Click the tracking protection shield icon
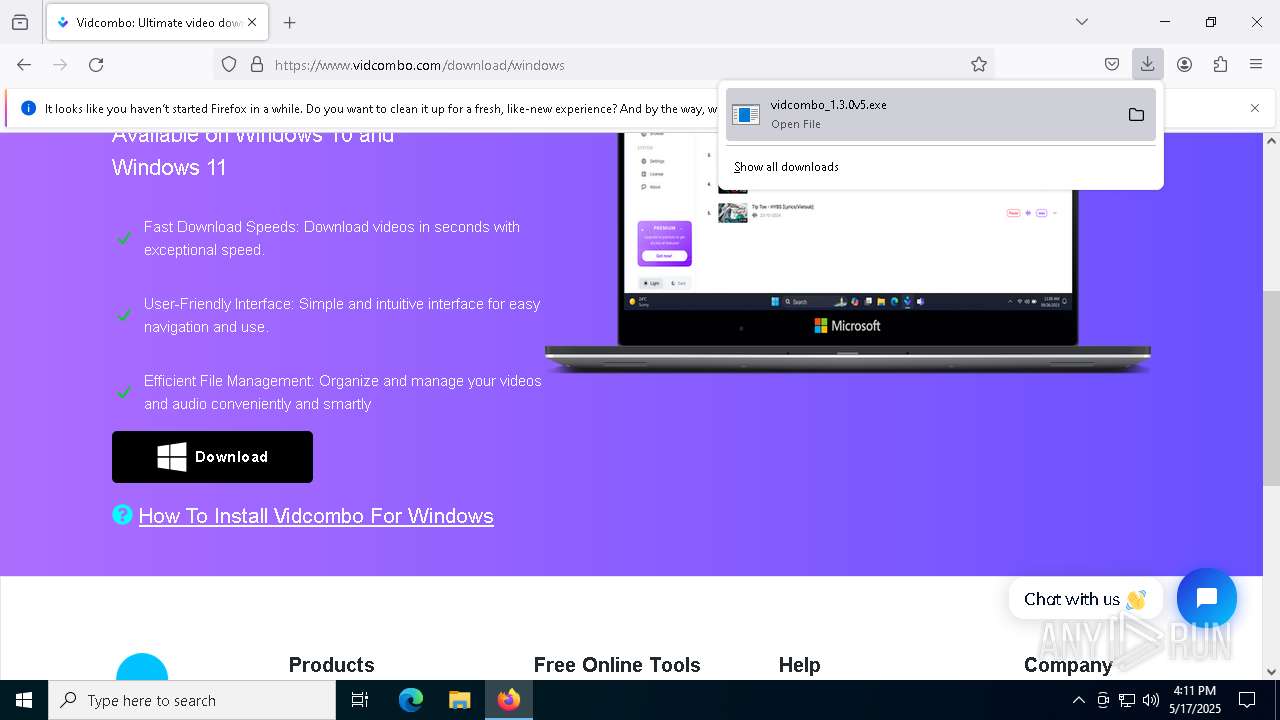This screenshot has height=720, width=1280. click(x=229, y=64)
